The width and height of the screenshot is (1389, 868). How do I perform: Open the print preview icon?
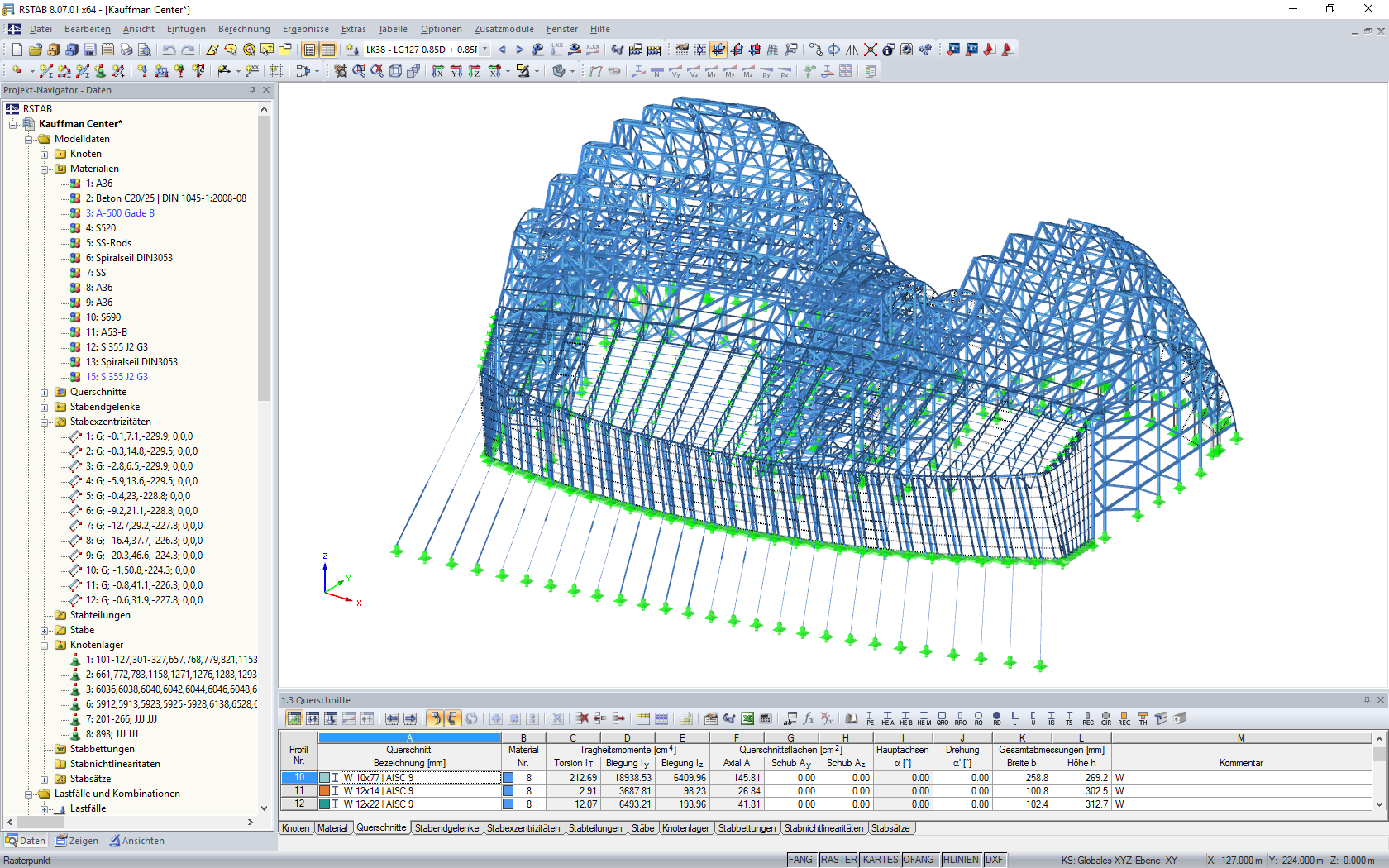[x=146, y=50]
